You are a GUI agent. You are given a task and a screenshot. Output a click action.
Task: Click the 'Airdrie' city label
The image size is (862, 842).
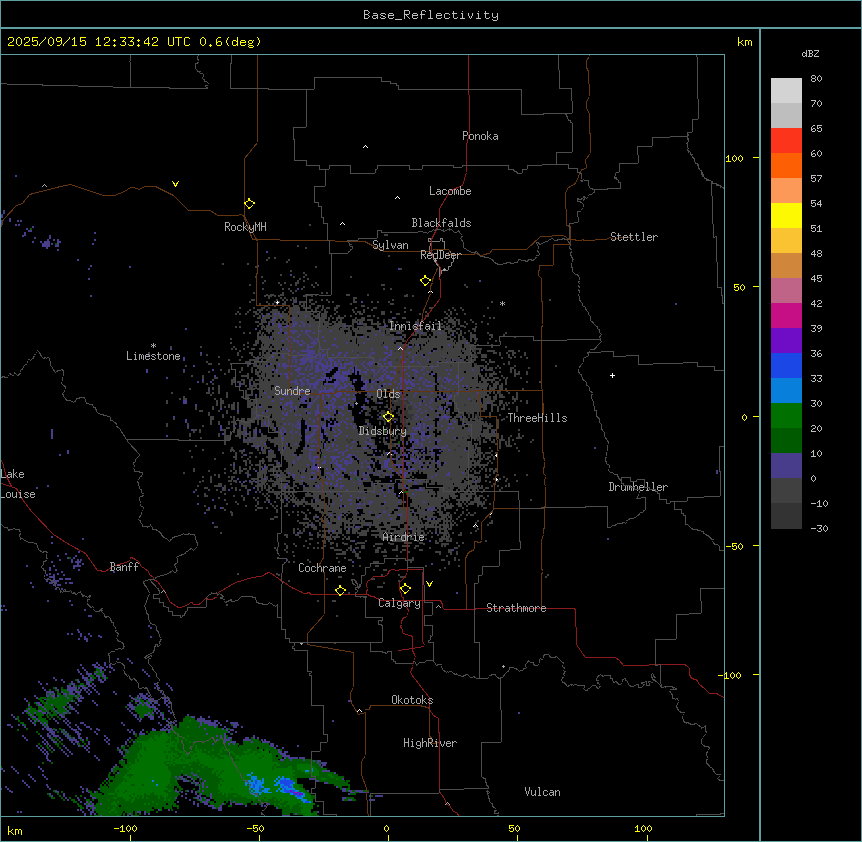point(404,537)
